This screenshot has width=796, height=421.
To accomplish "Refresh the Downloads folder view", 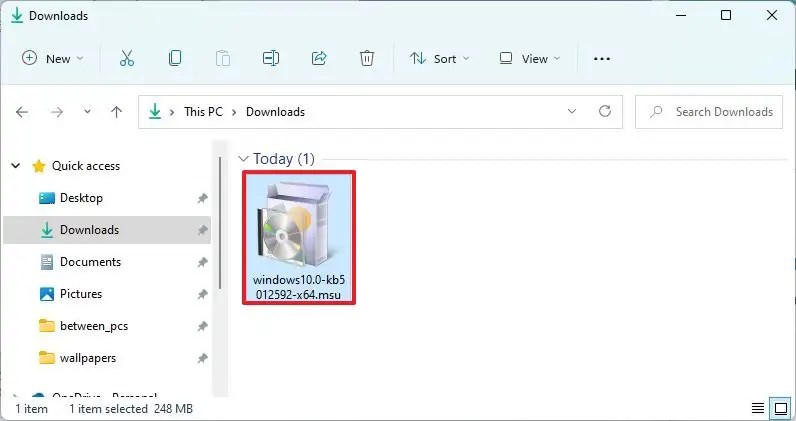I will (x=605, y=111).
